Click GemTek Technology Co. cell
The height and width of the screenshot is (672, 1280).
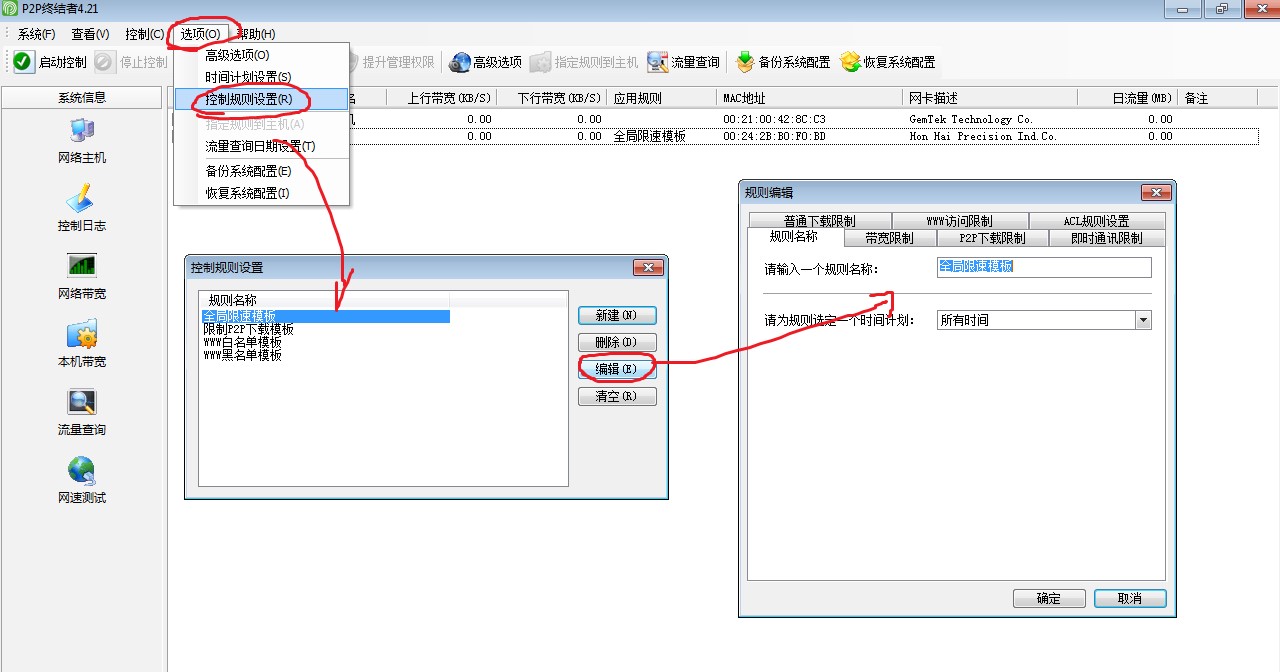(x=971, y=119)
